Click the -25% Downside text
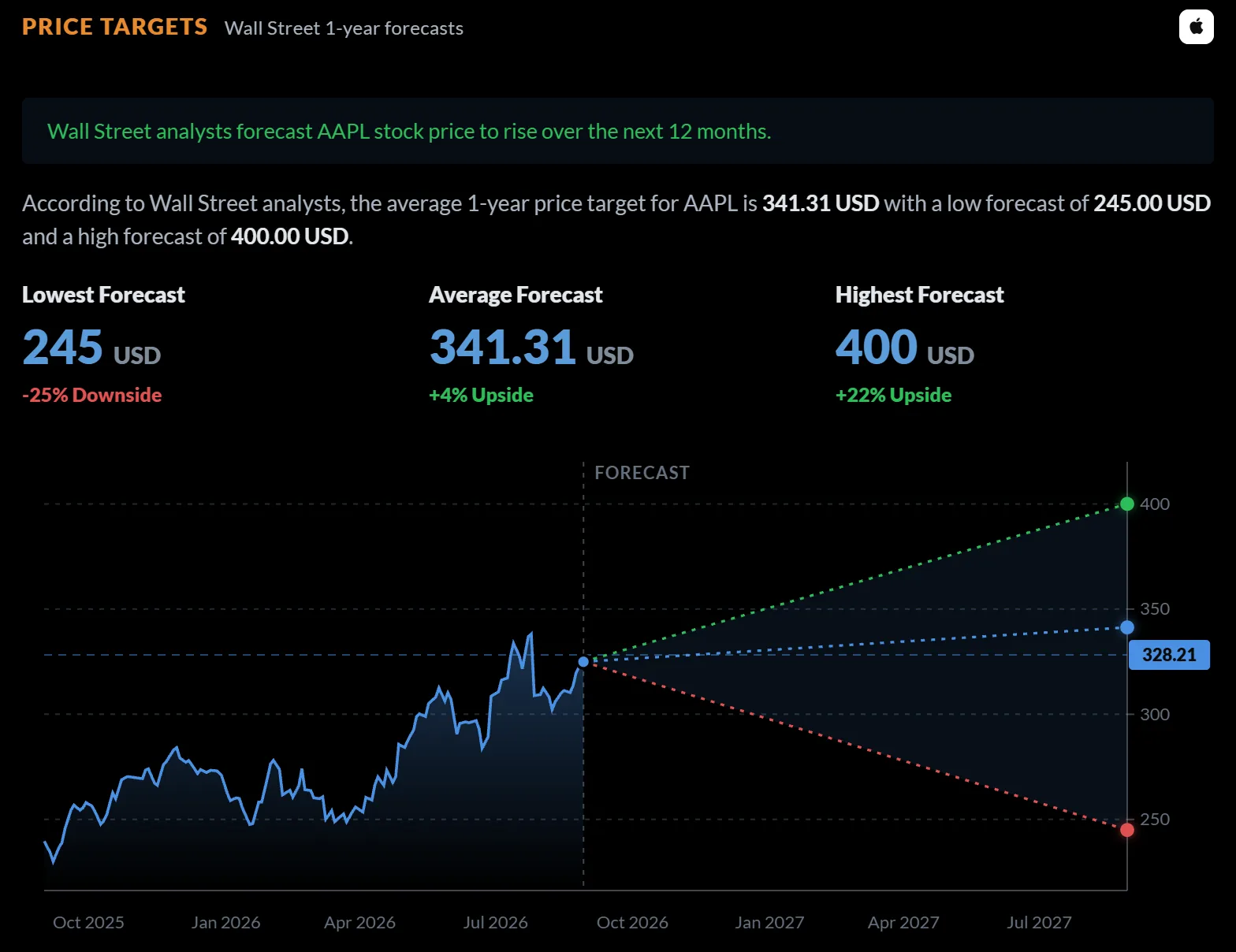The height and width of the screenshot is (952, 1236). coord(92,395)
